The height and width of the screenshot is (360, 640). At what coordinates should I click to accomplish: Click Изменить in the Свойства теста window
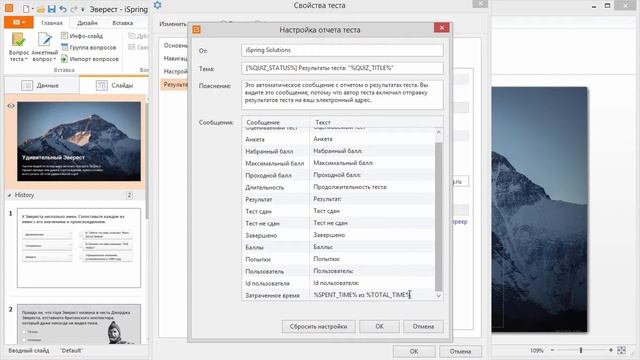[x=173, y=24]
